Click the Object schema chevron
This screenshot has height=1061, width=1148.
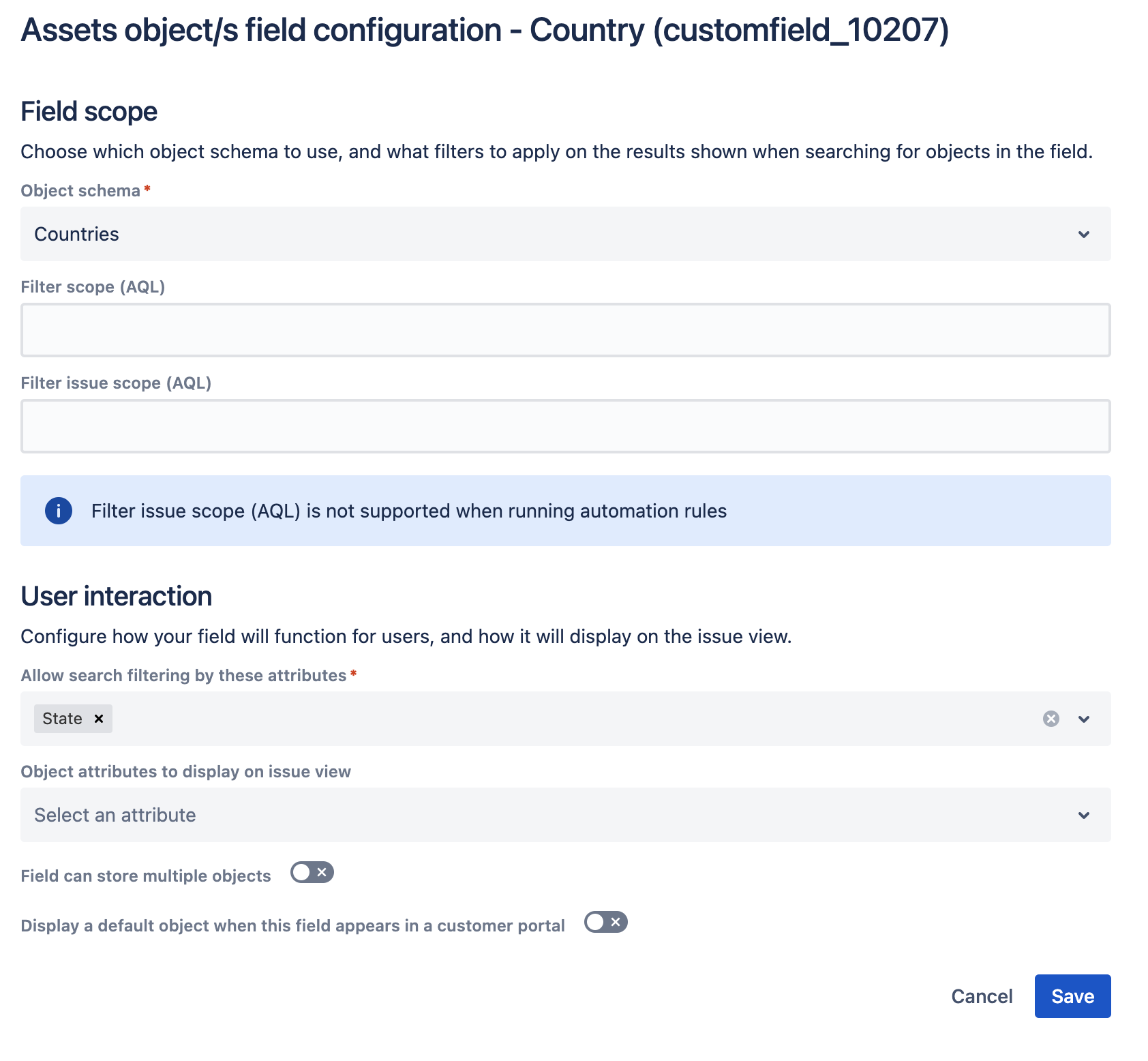tap(1084, 234)
